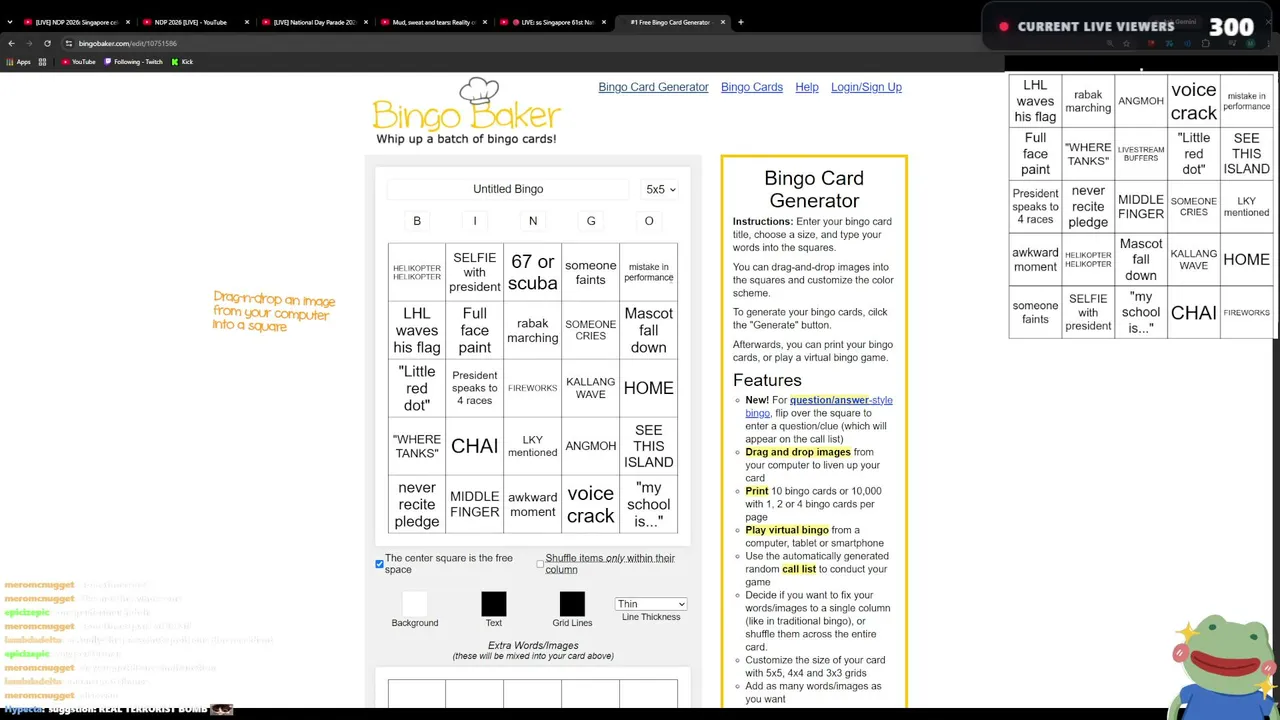This screenshot has height=720, width=1280.
Task: Click the Drag-n-drop an image hint text
Action: 274,312
